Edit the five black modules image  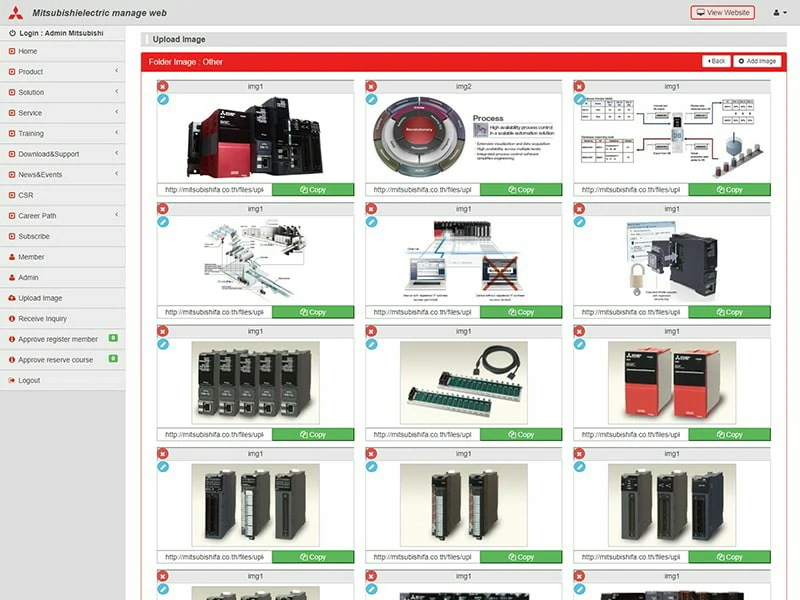163,344
